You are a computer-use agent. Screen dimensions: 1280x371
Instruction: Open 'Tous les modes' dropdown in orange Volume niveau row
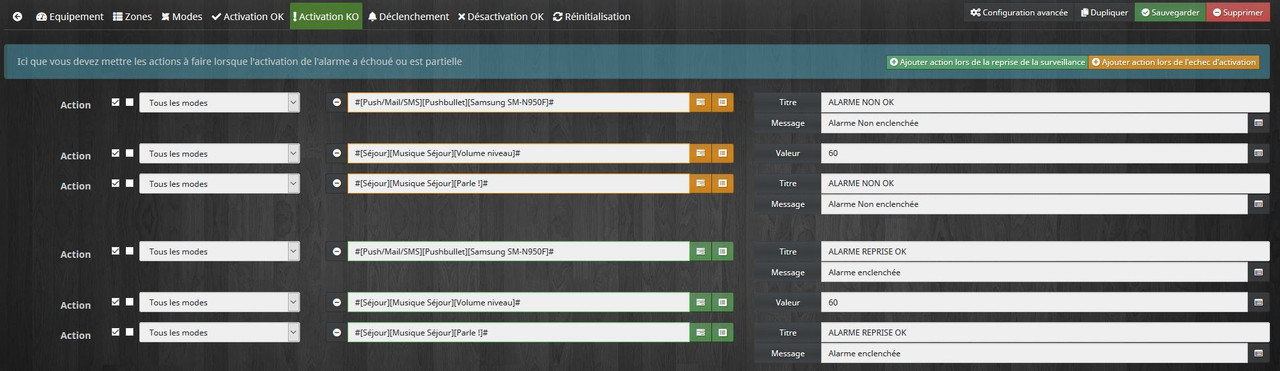219,153
